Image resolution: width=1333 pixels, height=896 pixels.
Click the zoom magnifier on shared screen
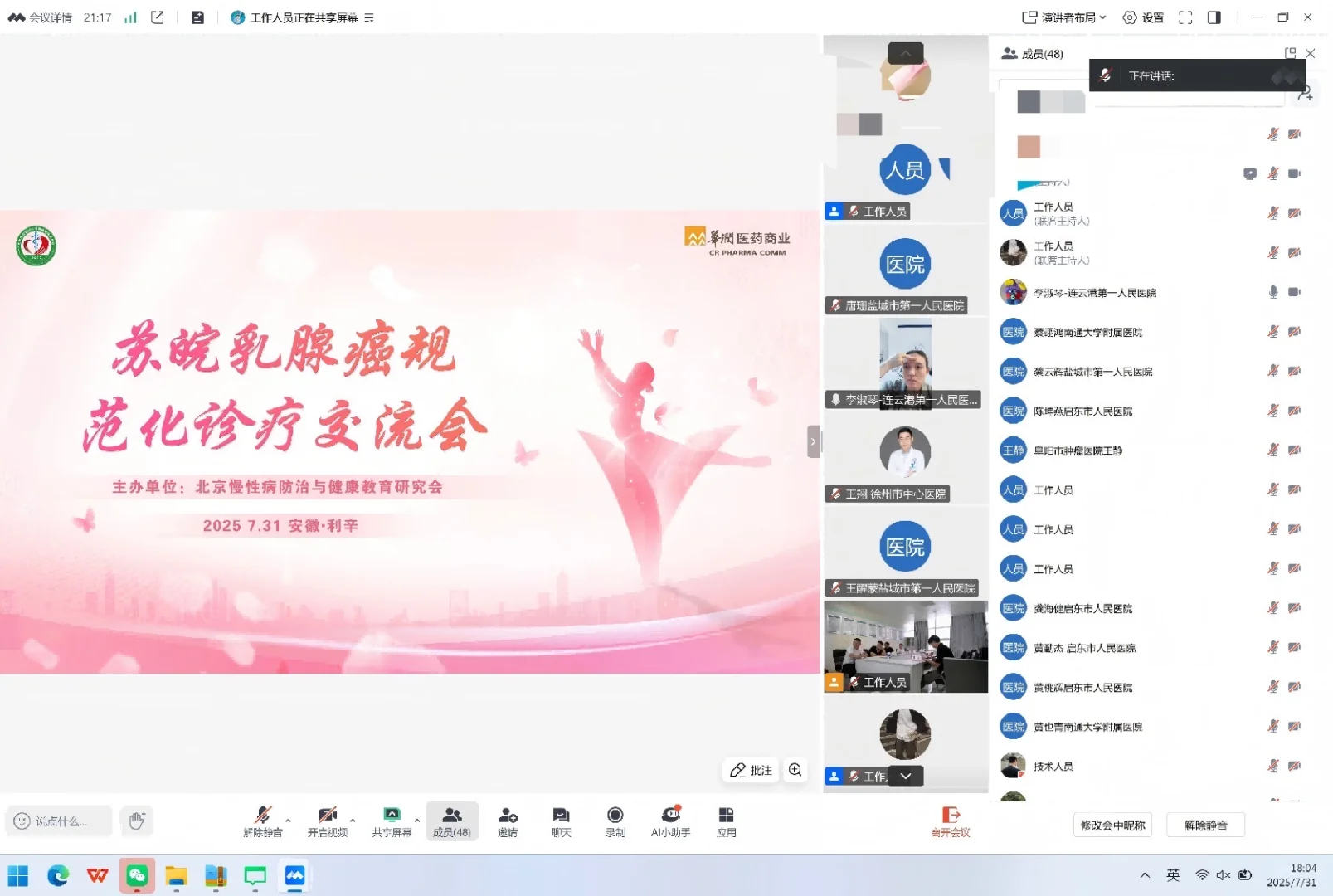[795, 770]
